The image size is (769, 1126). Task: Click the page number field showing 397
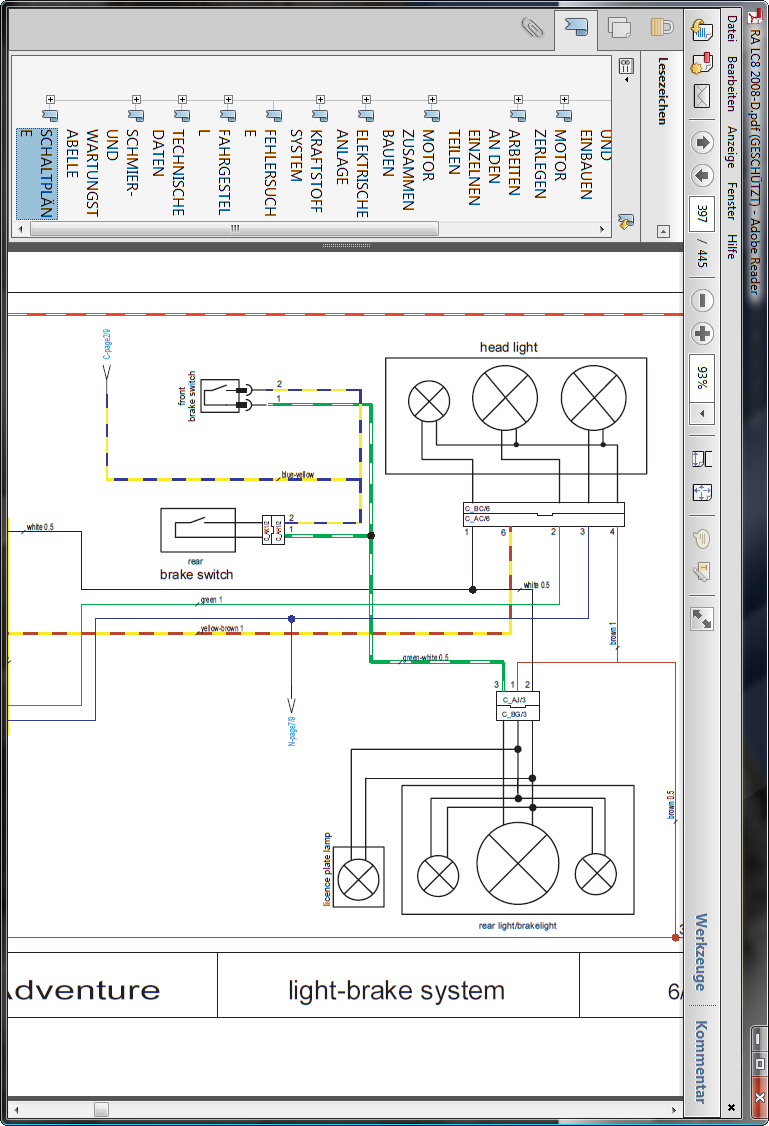tap(702, 214)
